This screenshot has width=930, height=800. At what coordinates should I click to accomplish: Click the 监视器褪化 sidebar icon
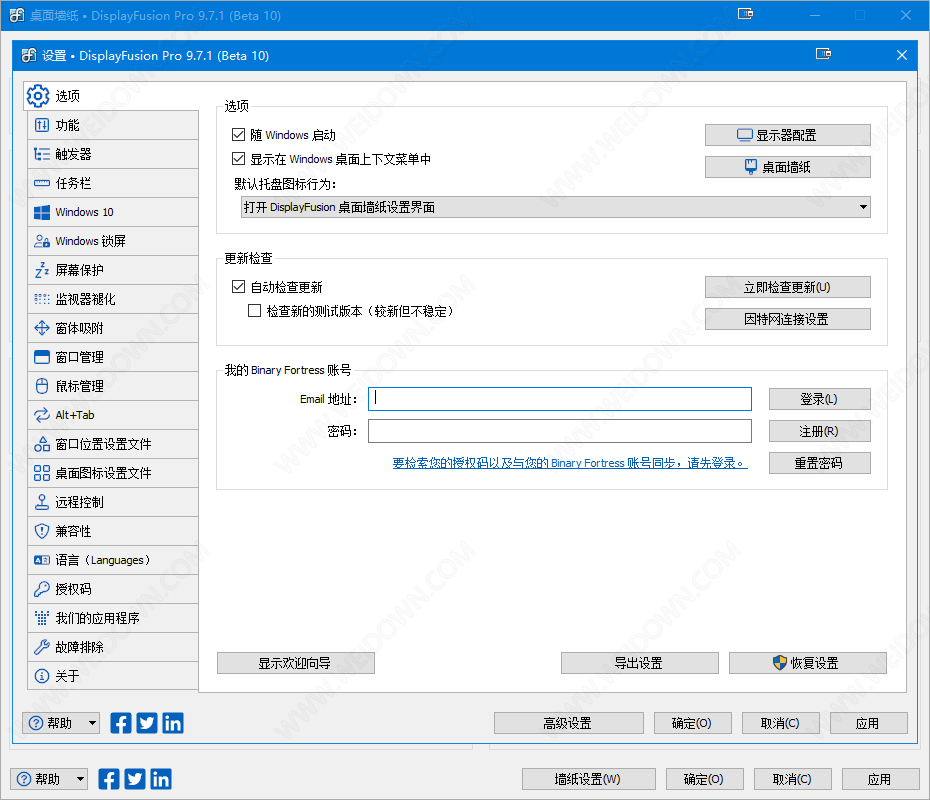(42, 299)
